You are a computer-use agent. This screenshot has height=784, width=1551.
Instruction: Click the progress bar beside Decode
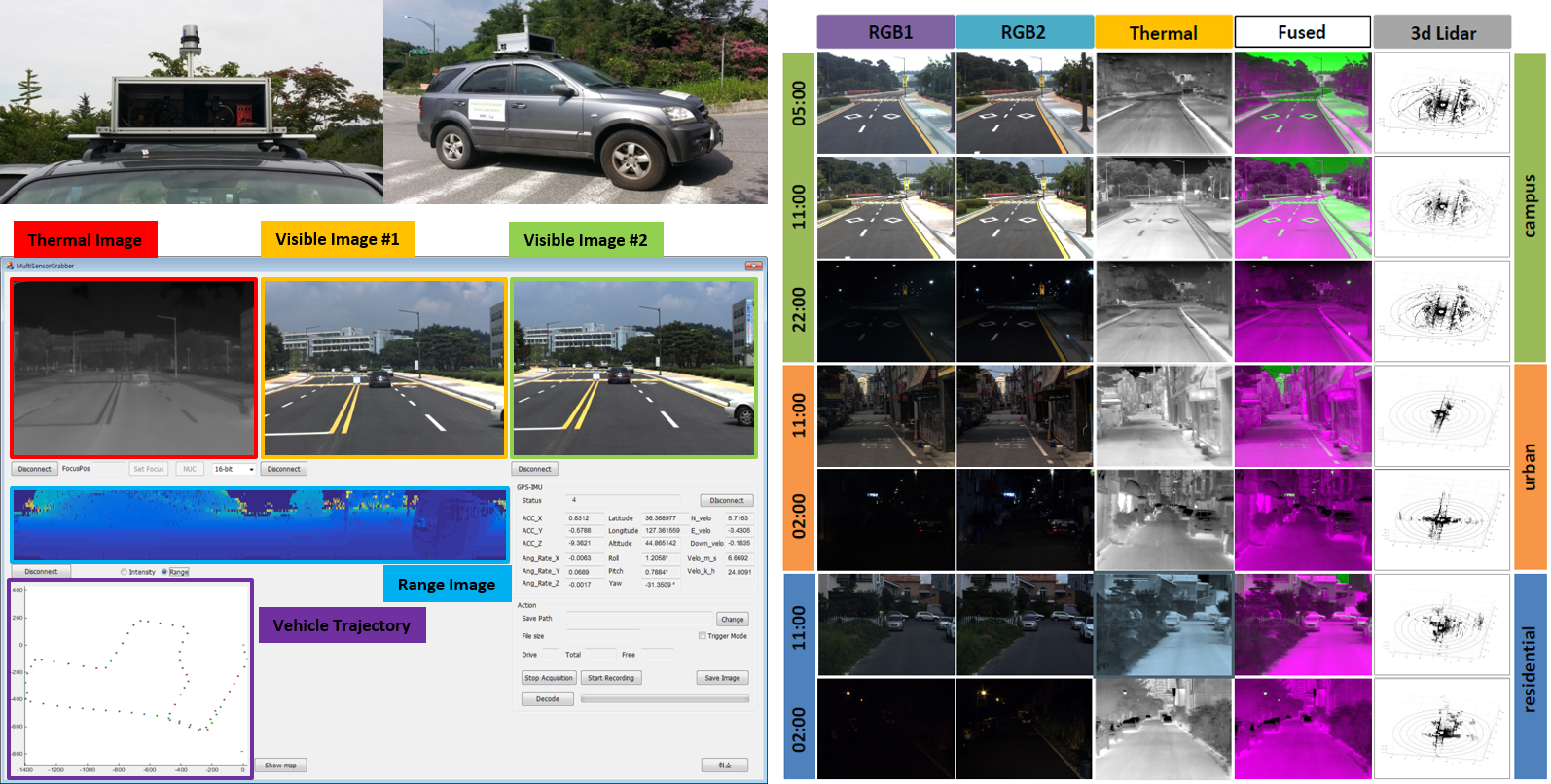[x=665, y=698]
